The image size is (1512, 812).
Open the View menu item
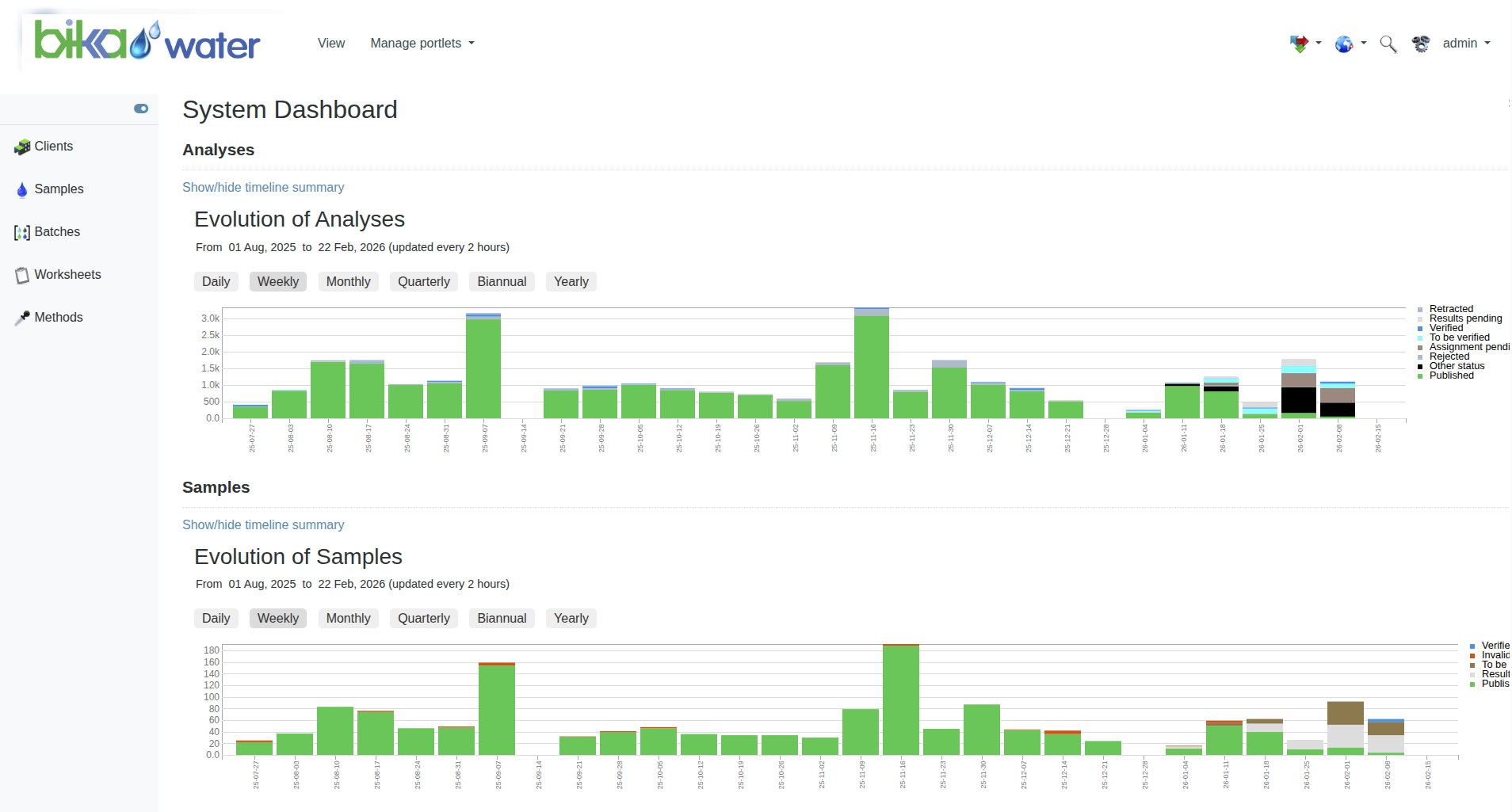331,44
